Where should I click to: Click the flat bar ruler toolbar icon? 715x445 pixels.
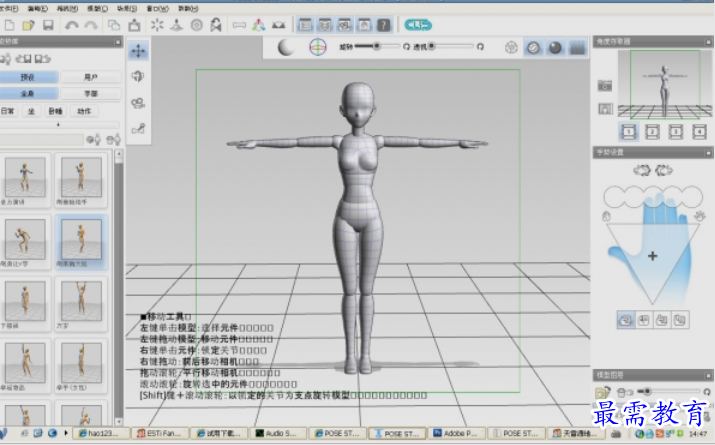coord(239,25)
